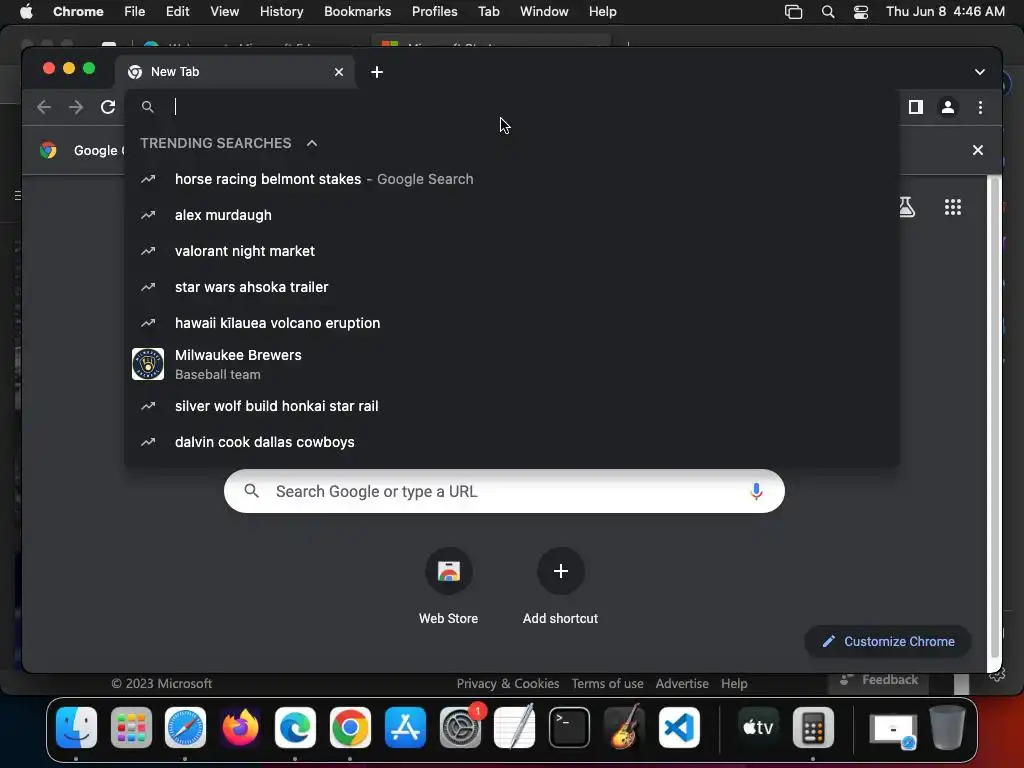Open the Milwaukee Brewers suggestion
This screenshot has height=768, width=1024.
512,364
